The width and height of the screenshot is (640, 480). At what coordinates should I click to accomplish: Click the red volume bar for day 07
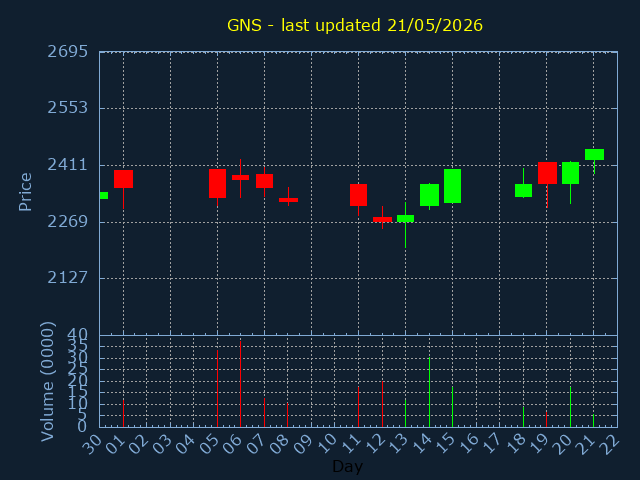click(264, 413)
